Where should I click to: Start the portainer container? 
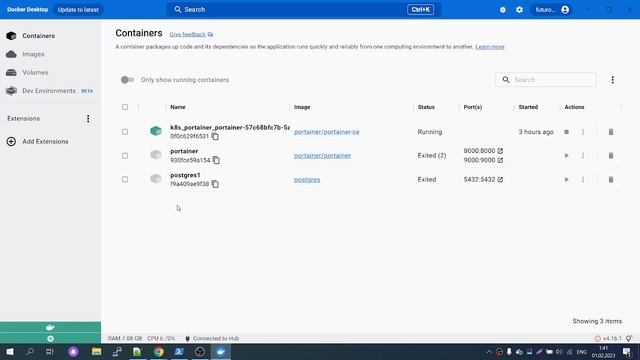click(x=567, y=156)
